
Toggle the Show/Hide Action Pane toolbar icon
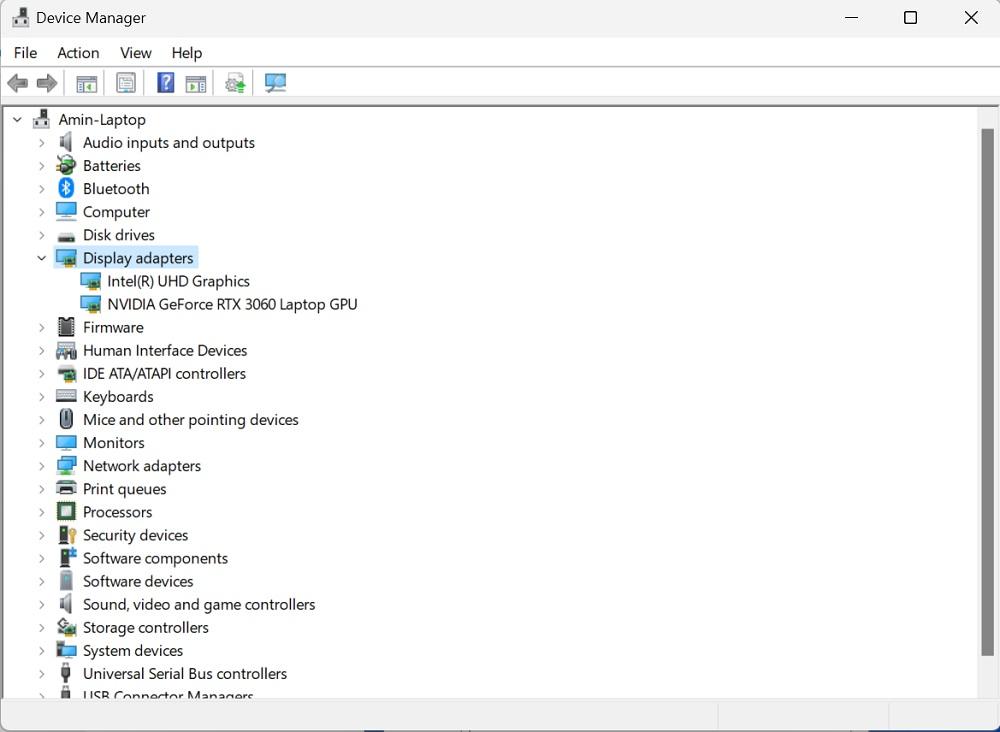pos(196,83)
